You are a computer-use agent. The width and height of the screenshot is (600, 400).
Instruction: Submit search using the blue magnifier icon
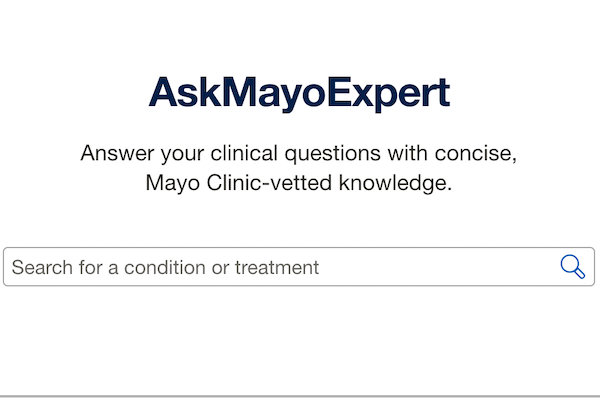pyautogui.click(x=572, y=267)
